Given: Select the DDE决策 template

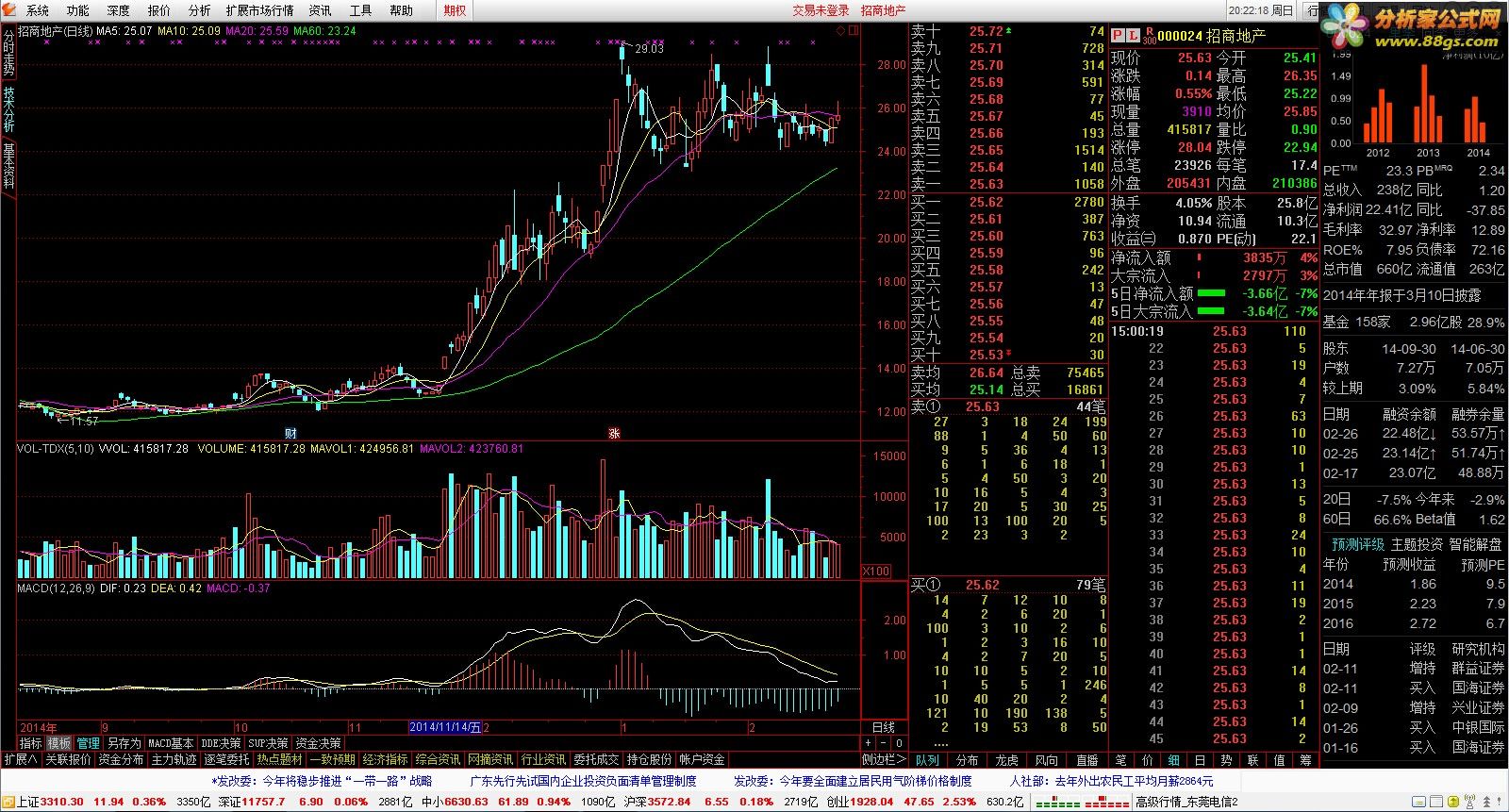Looking at the screenshot, I should [x=221, y=743].
